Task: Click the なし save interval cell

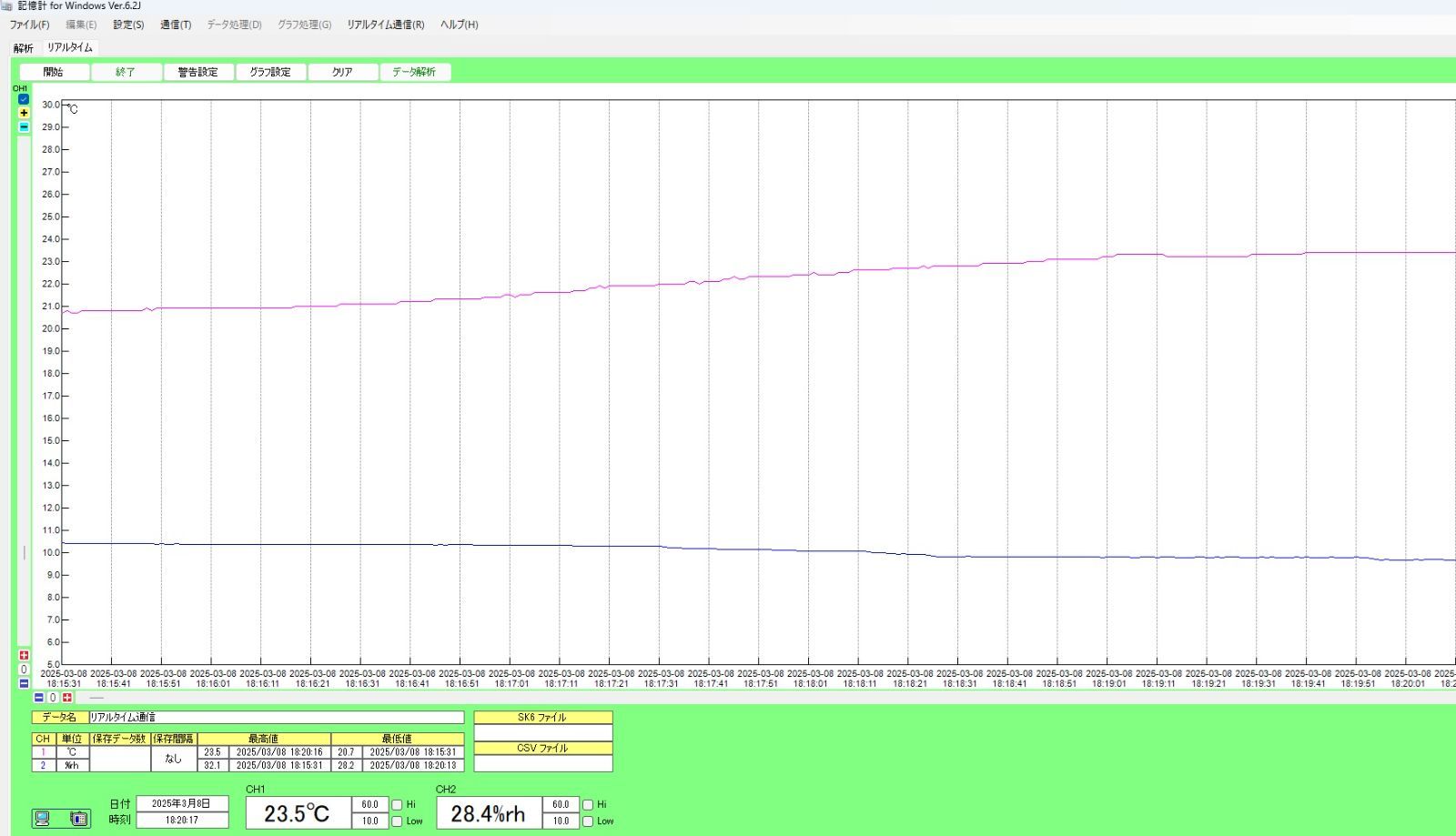Action: coord(174,759)
